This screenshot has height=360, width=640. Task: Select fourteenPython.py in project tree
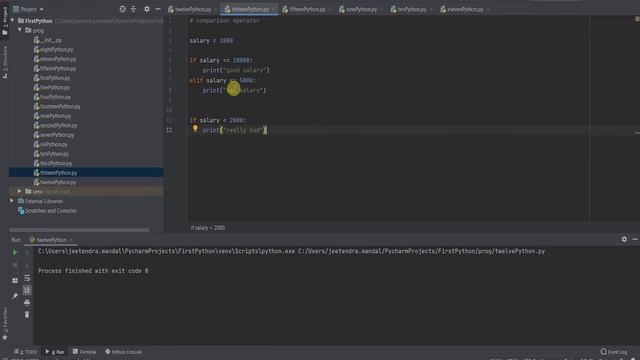57,107
